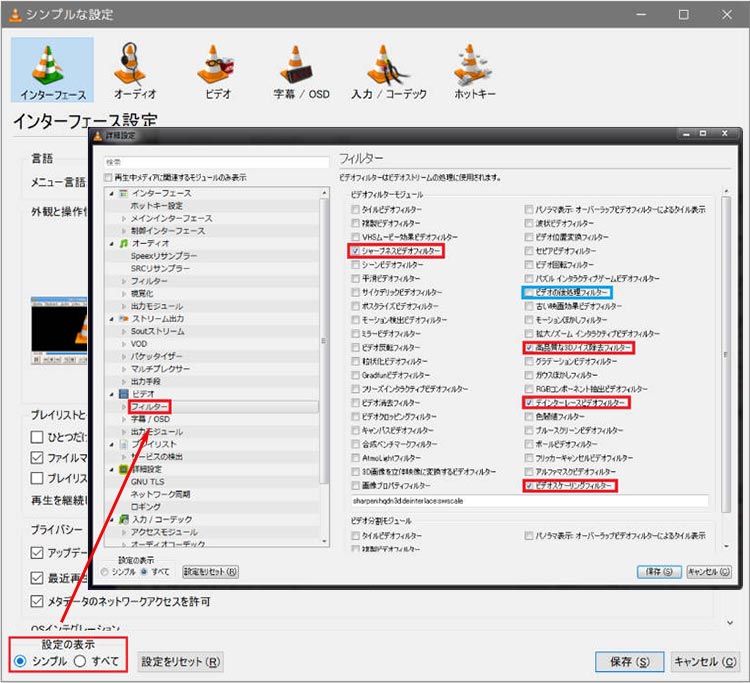
Task: Click the blue ビデオ tree node icon
Action: (x=123, y=394)
